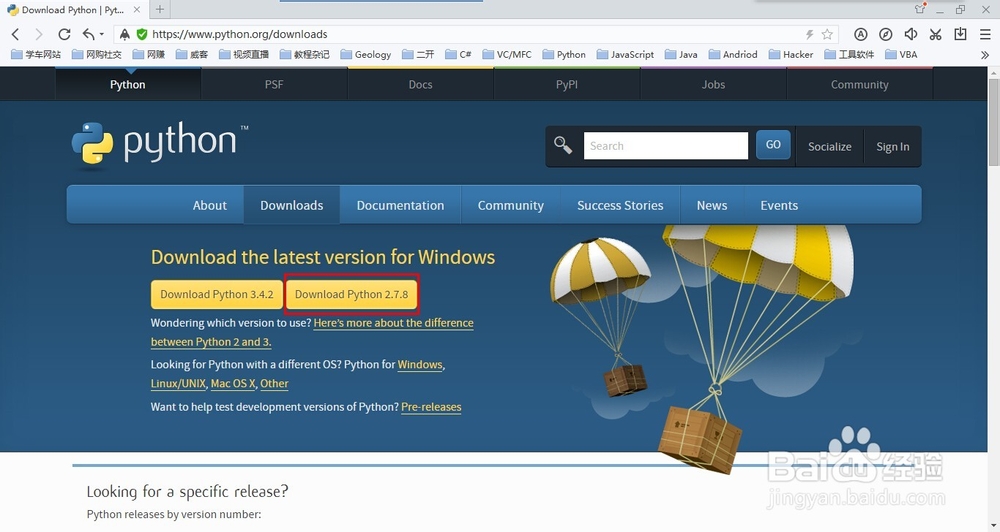Click the rocket icon in the address bar
This screenshot has width=1000, height=532.
[x=125, y=34]
